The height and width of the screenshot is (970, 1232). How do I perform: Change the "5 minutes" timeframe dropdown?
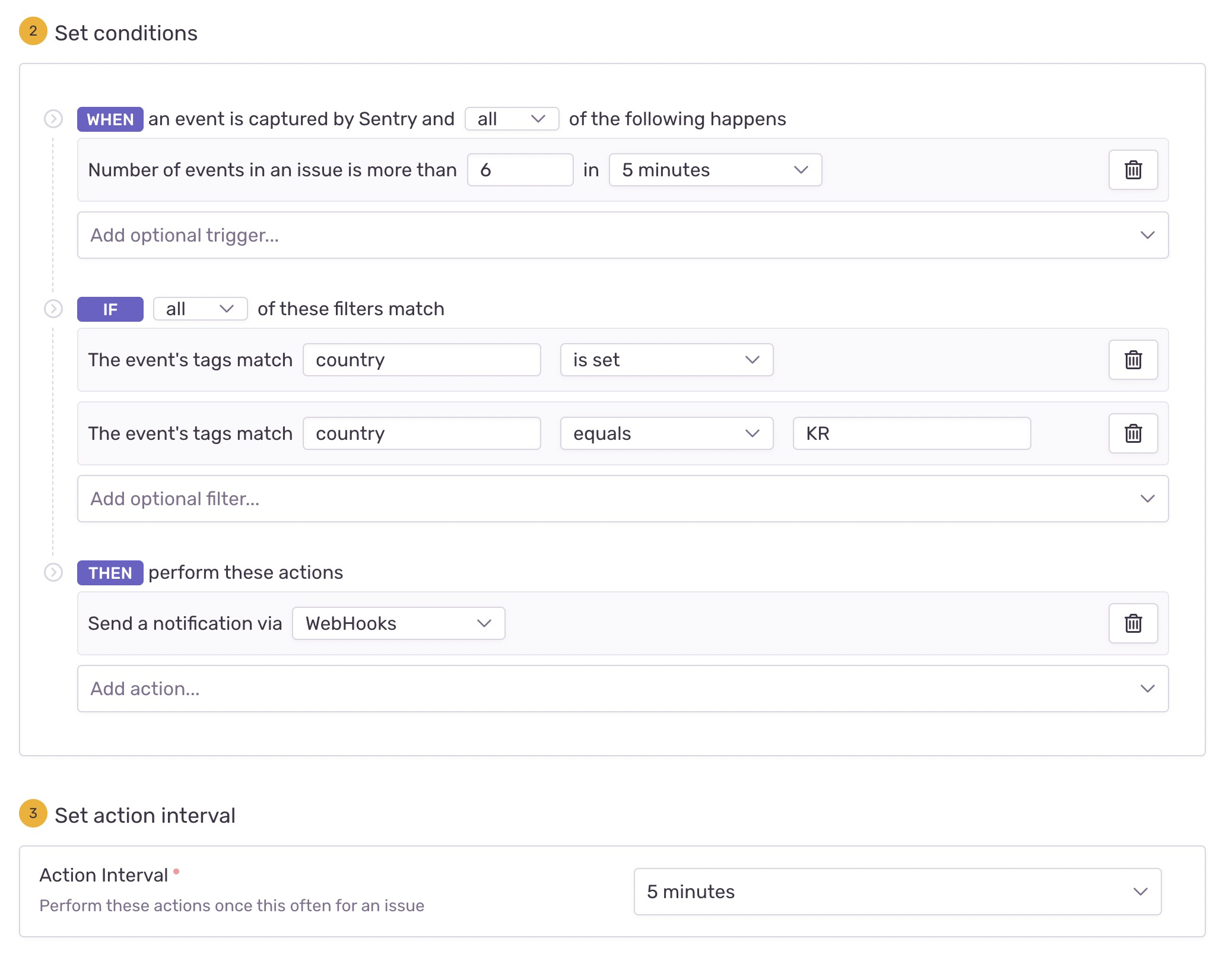[715, 170]
